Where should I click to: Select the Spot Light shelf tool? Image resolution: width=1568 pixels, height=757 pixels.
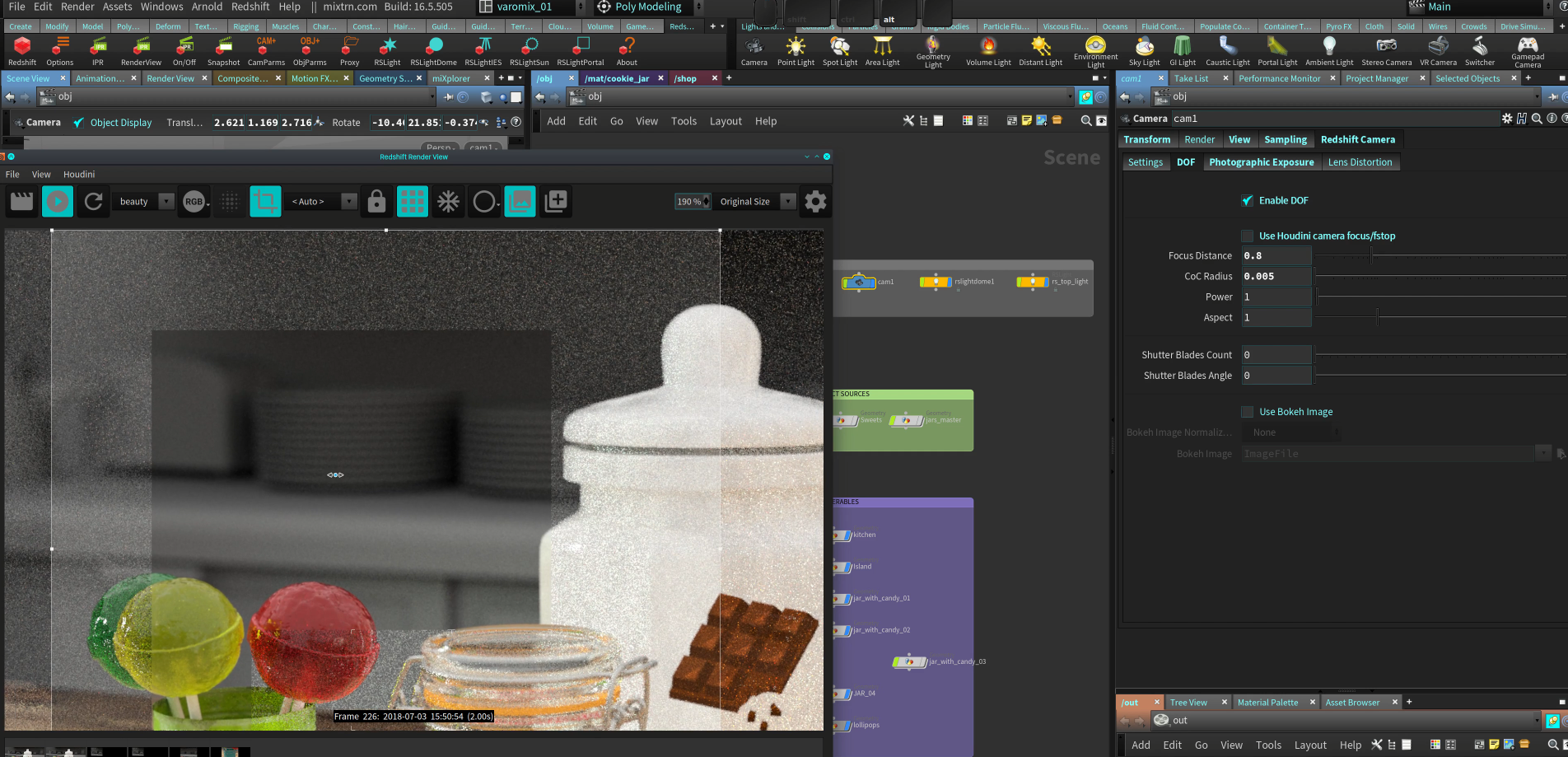(x=839, y=49)
